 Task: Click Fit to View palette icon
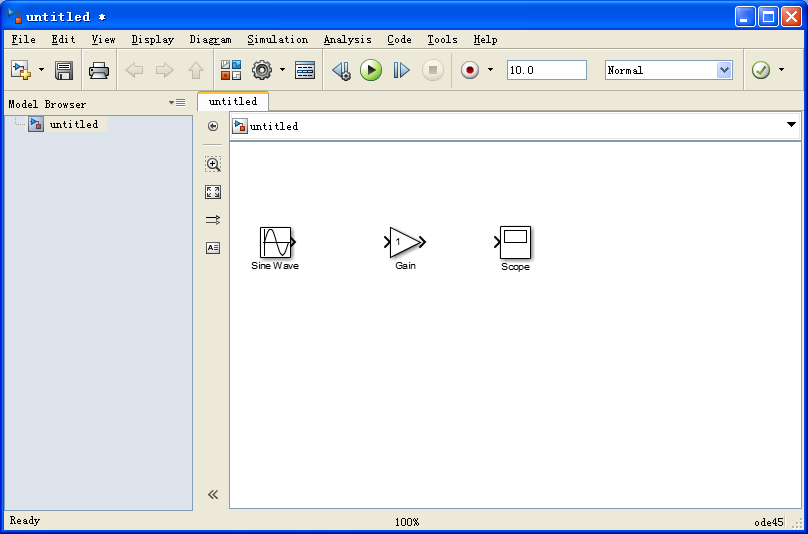pyautogui.click(x=213, y=192)
